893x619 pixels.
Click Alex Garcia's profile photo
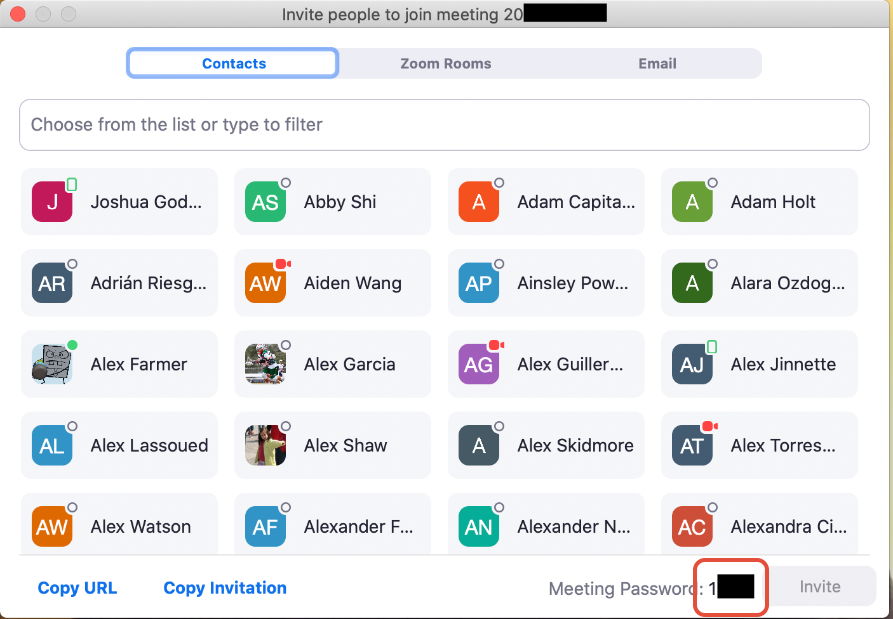pos(265,364)
